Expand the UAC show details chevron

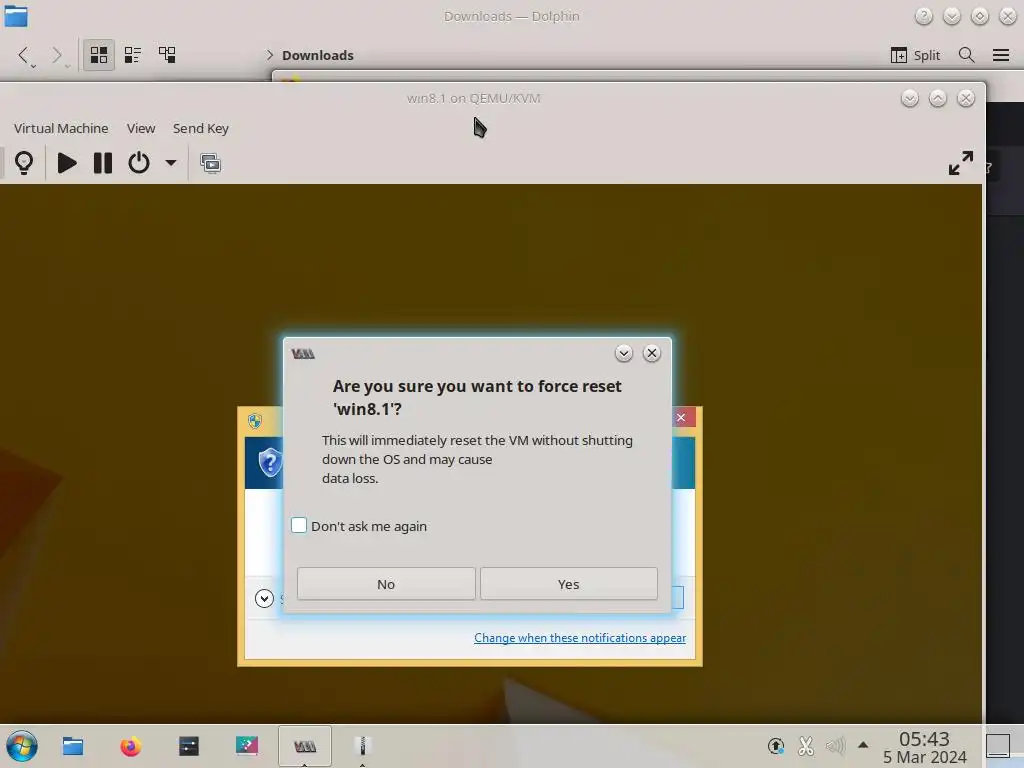pos(264,598)
